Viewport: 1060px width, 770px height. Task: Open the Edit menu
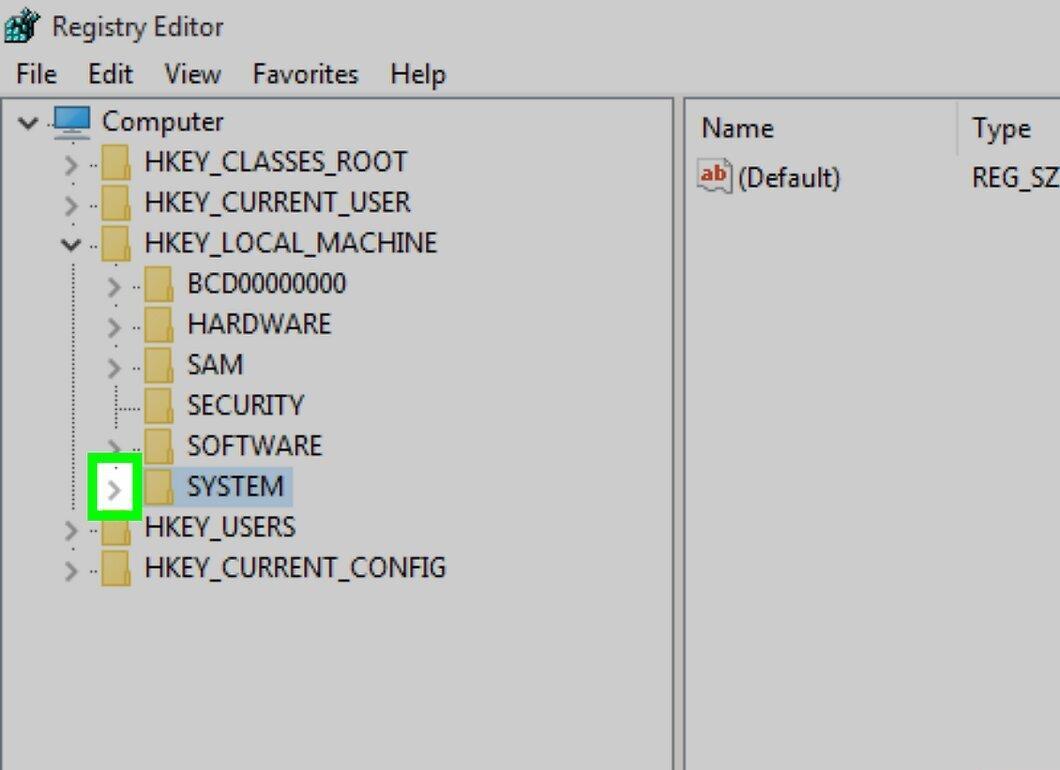(x=110, y=74)
